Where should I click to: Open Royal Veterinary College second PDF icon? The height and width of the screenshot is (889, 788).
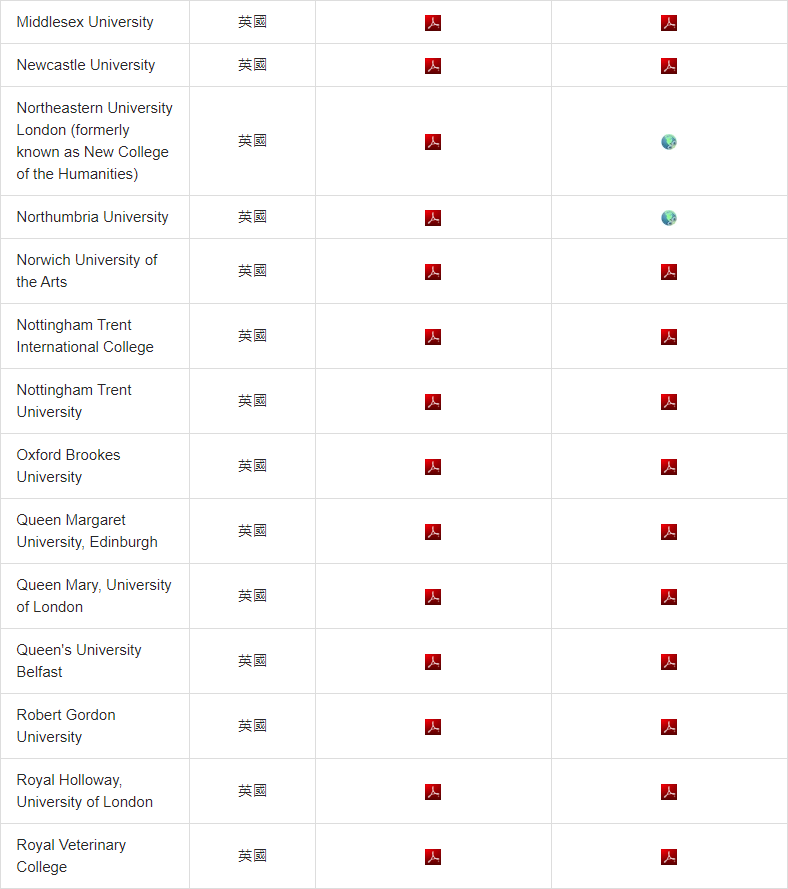(669, 857)
